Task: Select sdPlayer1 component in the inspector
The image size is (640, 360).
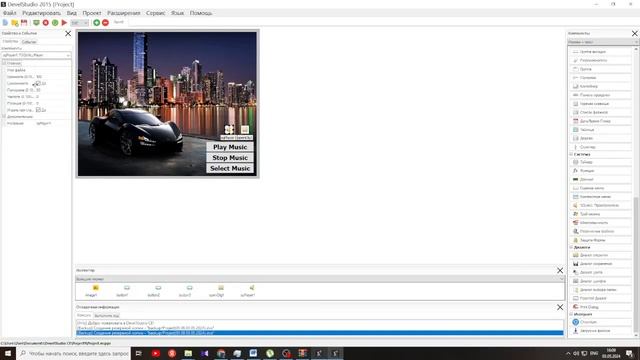Action: [x=248, y=291]
